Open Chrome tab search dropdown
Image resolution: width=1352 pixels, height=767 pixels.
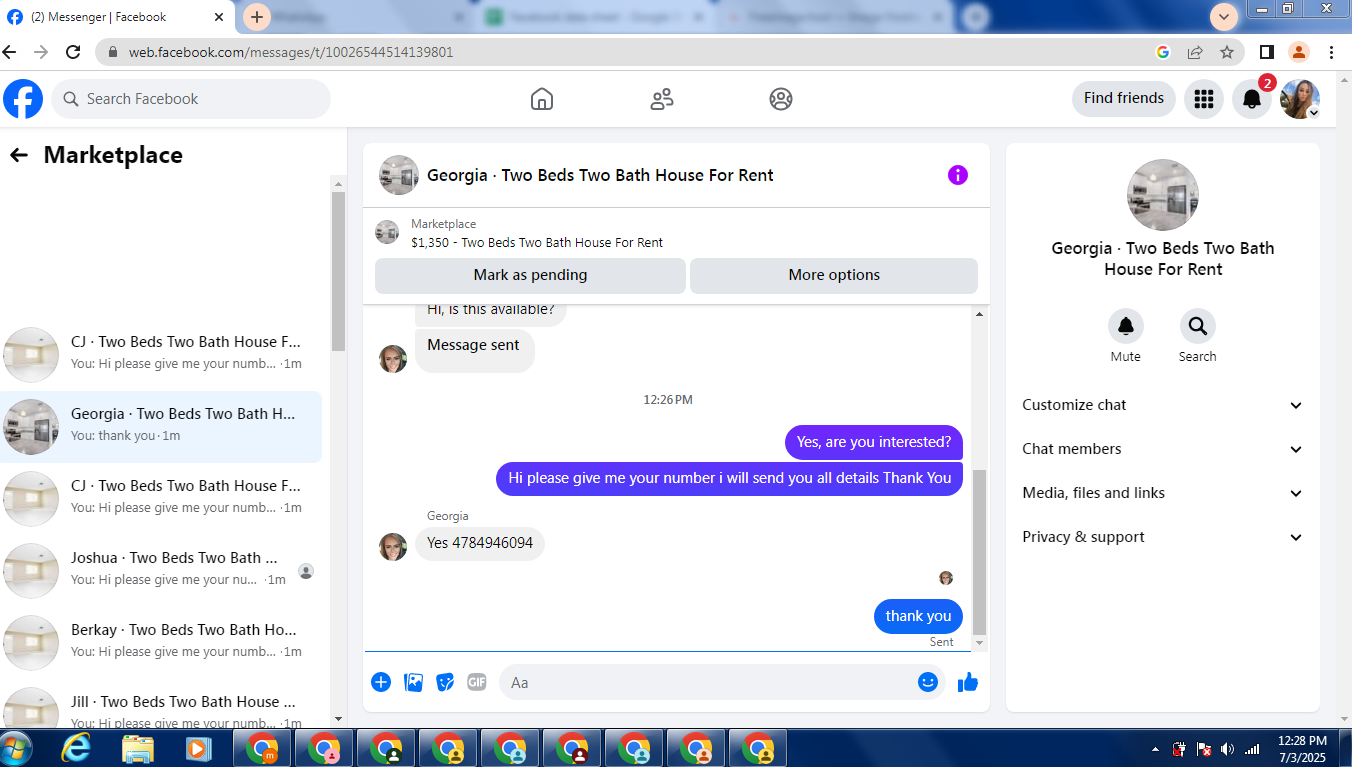(1224, 17)
